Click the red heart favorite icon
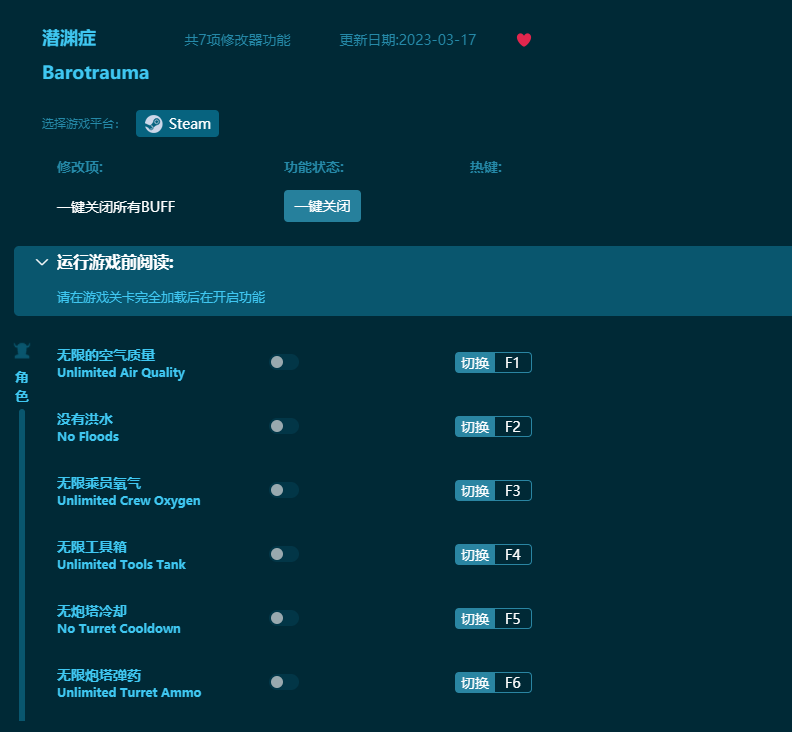This screenshot has height=732, width=792. (x=524, y=40)
